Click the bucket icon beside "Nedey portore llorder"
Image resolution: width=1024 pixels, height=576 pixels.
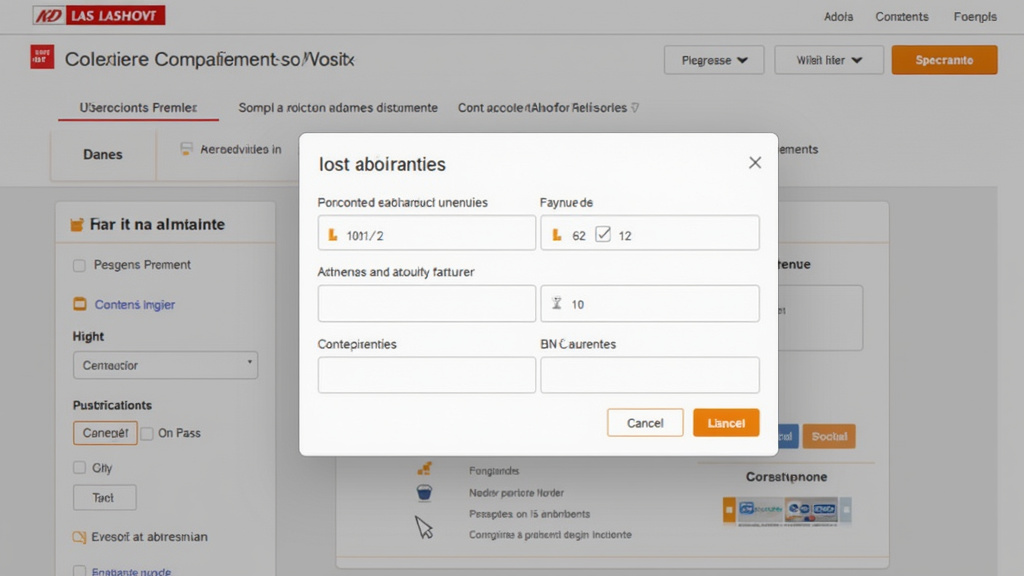(x=424, y=491)
